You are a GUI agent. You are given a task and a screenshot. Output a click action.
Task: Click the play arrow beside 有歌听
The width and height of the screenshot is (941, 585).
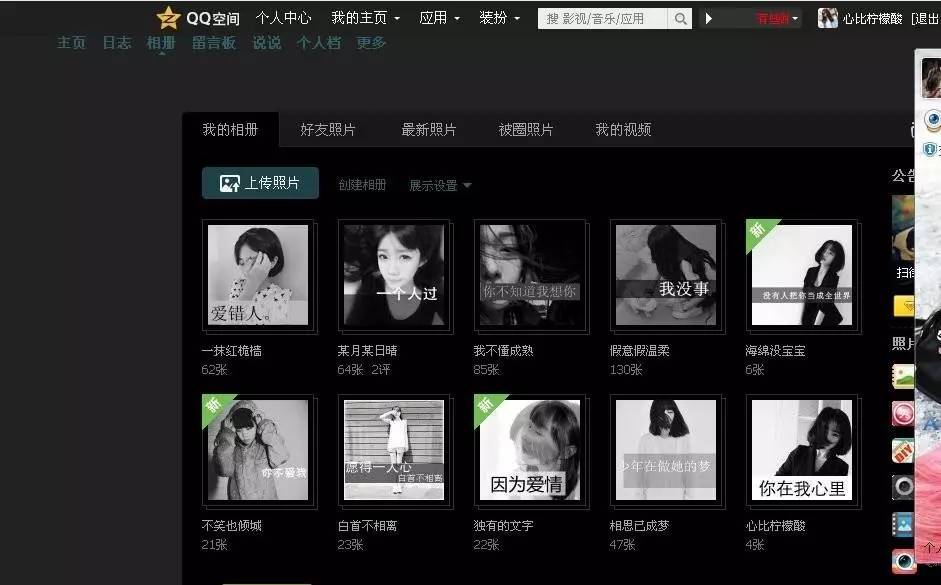coord(708,17)
